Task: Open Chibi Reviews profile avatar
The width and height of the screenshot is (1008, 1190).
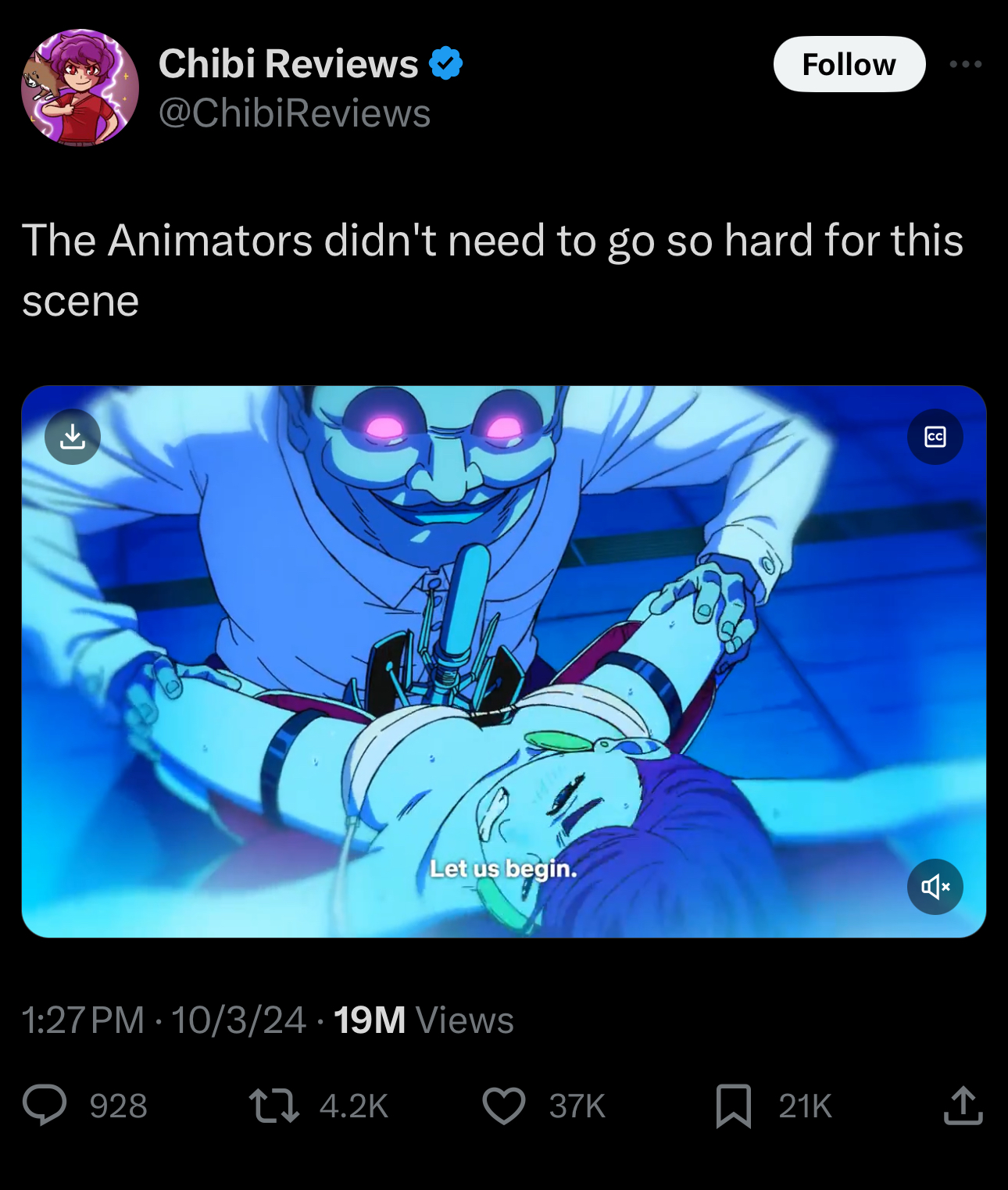Action: tap(80, 88)
